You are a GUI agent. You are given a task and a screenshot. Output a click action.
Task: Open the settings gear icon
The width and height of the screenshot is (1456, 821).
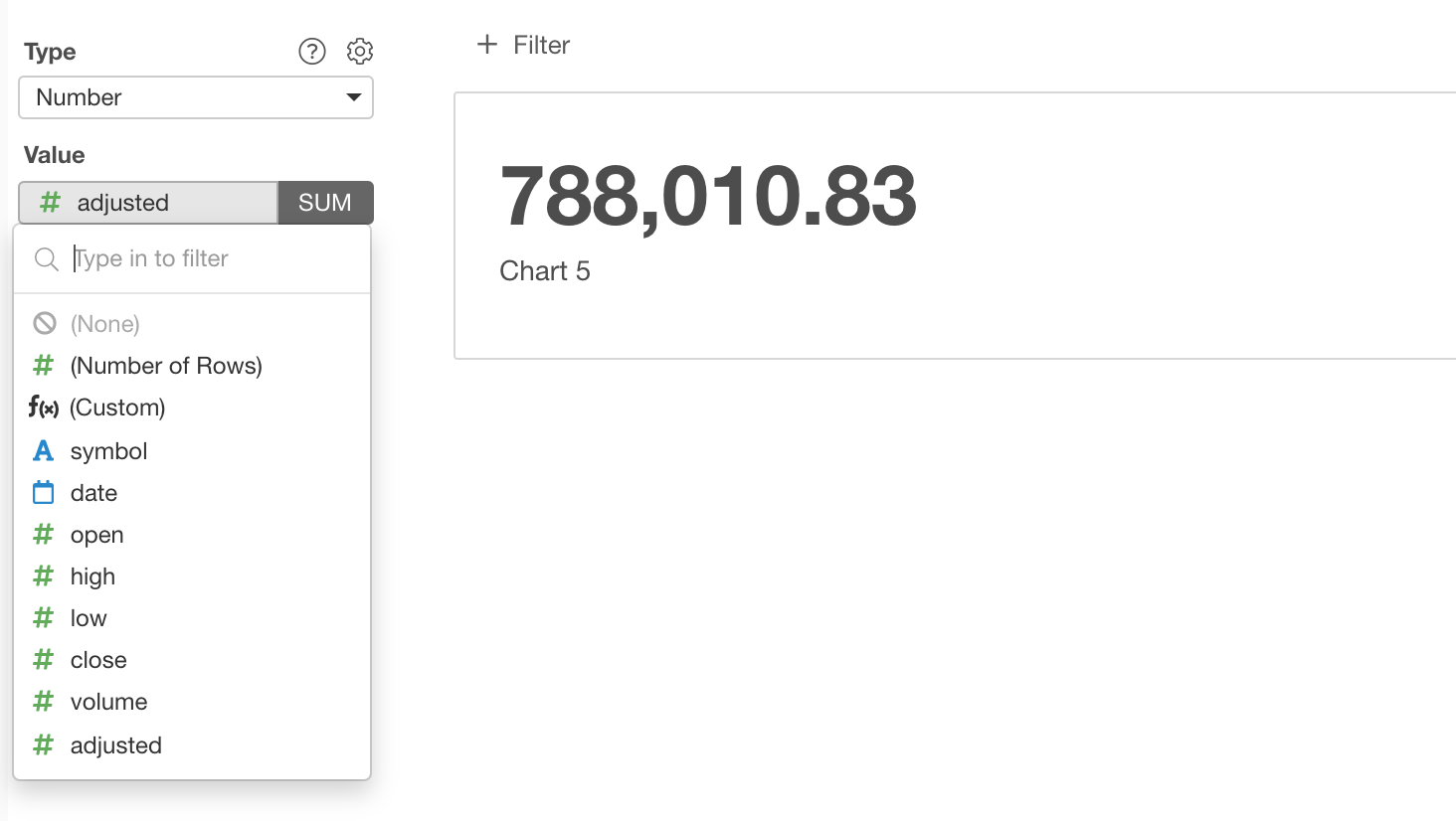359,51
